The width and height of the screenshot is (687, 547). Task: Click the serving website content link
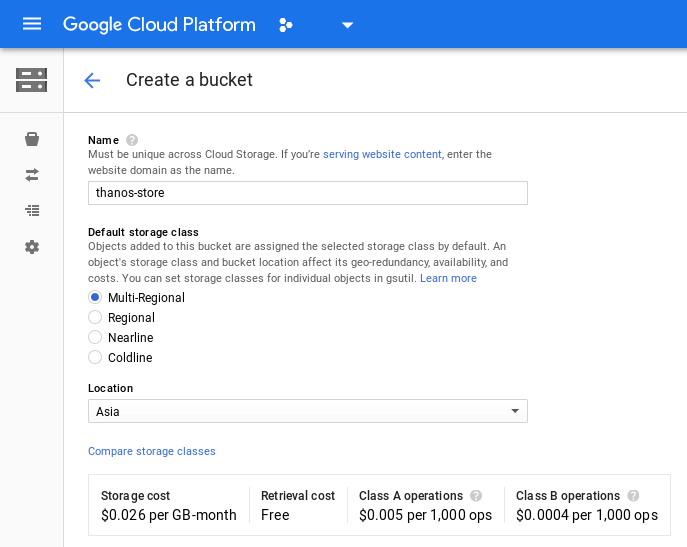click(x=382, y=154)
